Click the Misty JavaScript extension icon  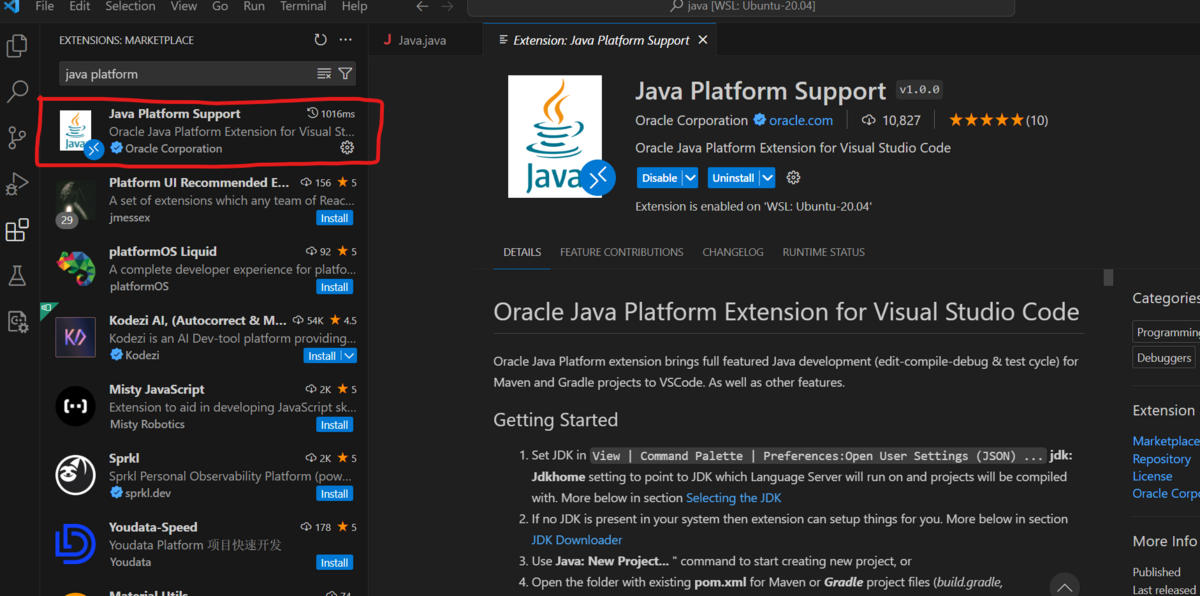(75, 407)
